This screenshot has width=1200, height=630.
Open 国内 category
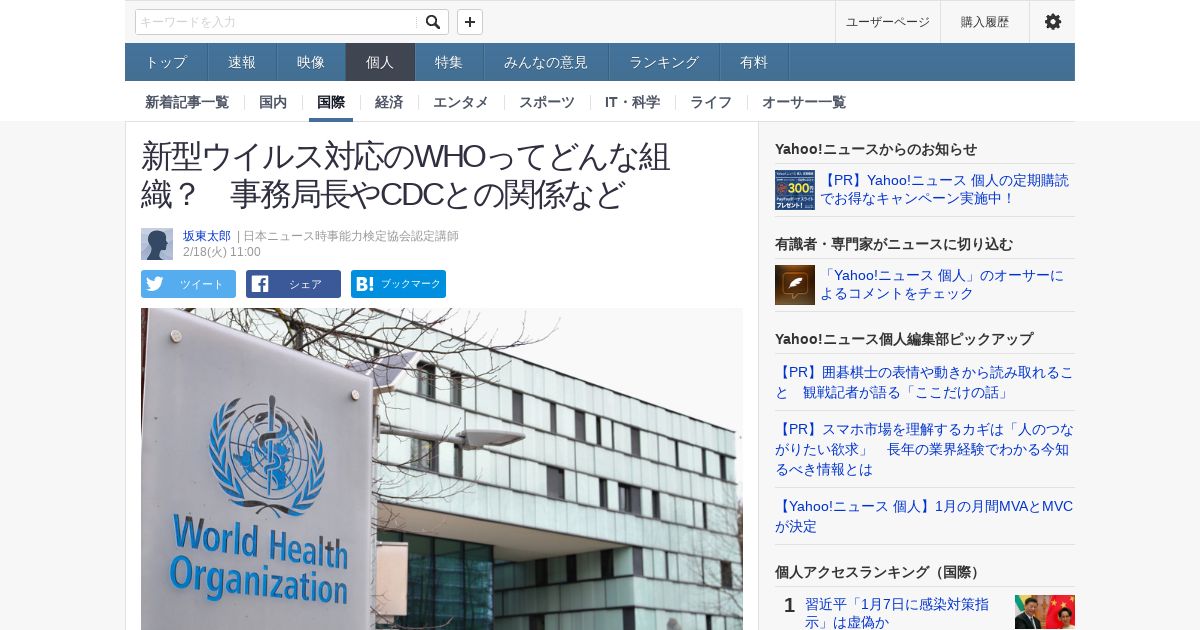pos(273,102)
